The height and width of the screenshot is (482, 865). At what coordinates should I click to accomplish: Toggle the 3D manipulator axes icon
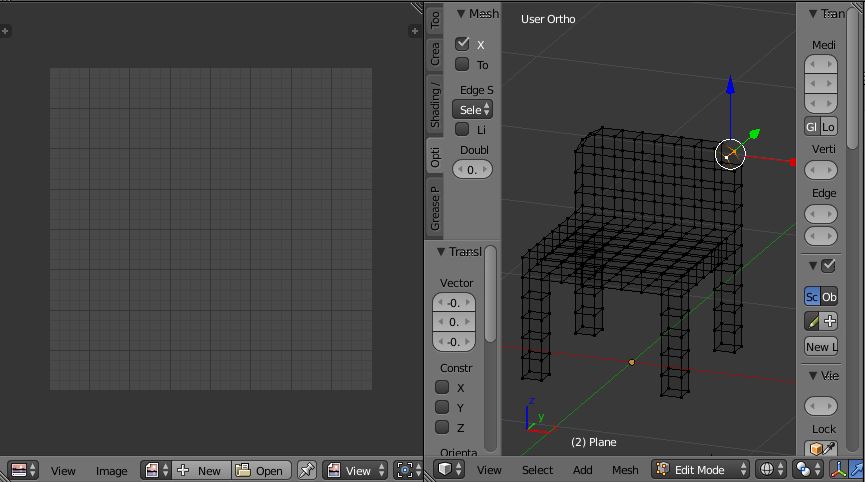(839, 469)
